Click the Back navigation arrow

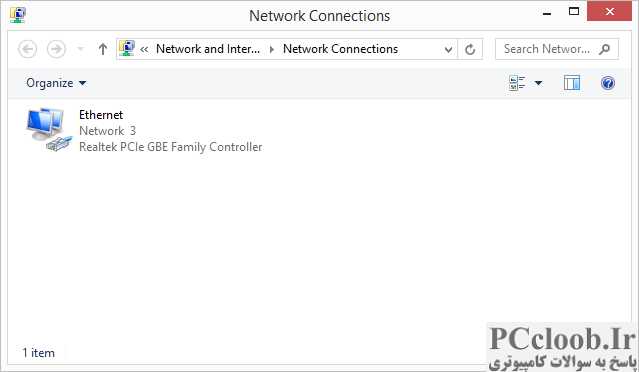point(27,49)
